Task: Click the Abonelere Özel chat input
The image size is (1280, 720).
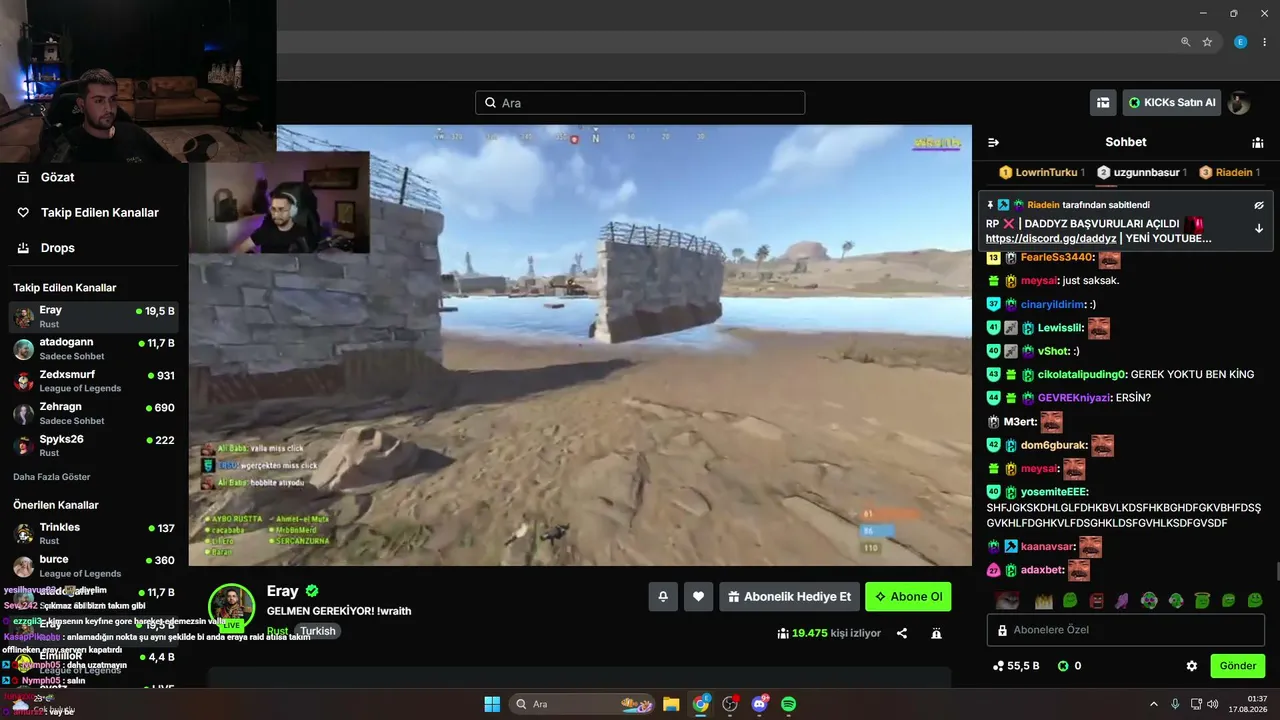Action: coord(1126,630)
